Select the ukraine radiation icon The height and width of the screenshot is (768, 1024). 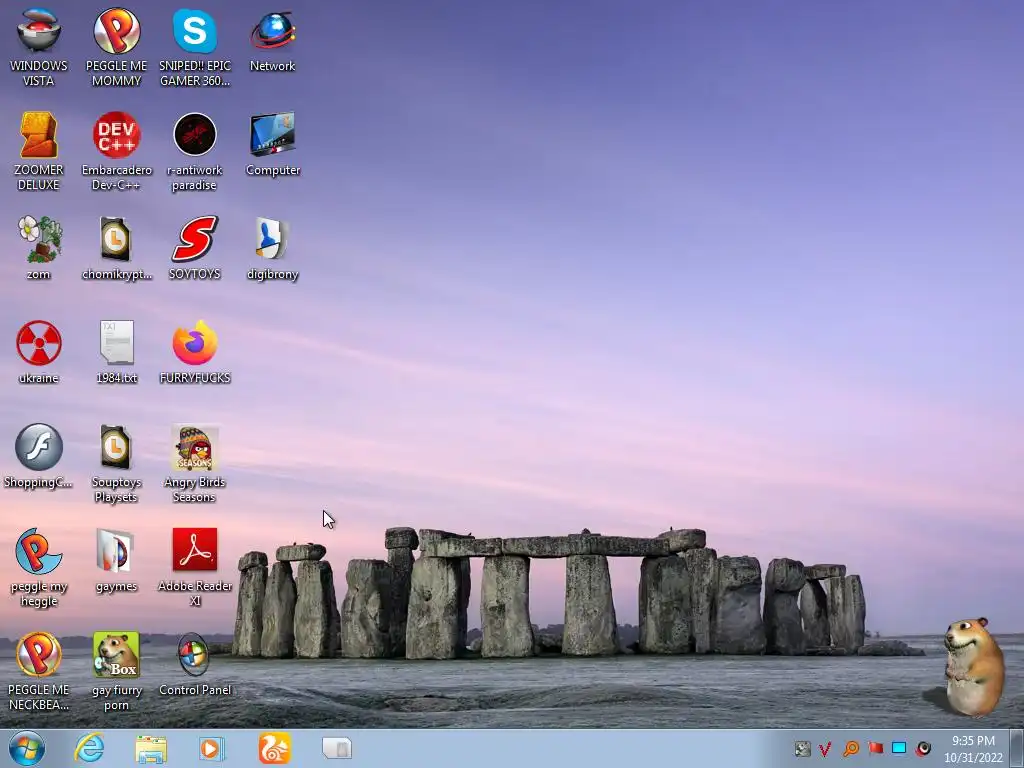[x=39, y=352]
